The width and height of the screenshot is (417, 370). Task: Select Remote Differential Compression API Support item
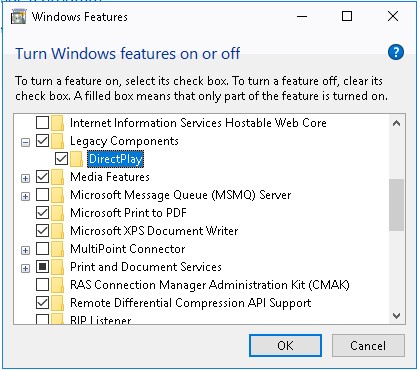190,303
